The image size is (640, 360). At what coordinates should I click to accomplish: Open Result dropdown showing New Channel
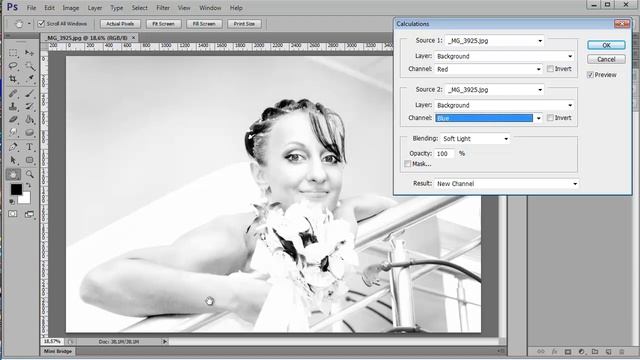coord(507,184)
